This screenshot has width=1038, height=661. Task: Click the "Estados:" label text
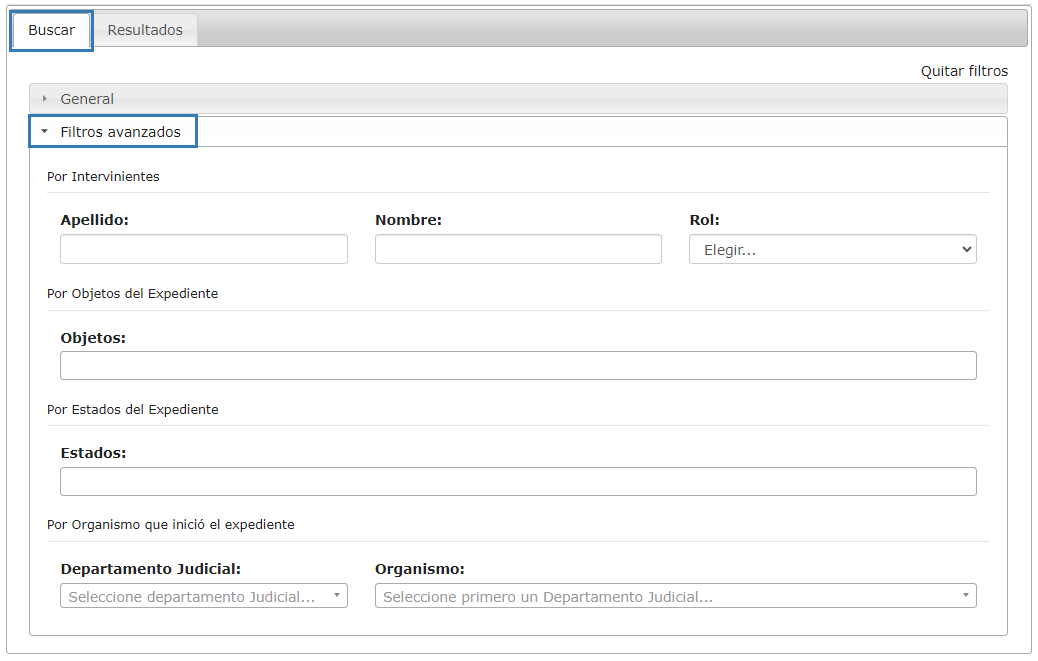click(93, 453)
